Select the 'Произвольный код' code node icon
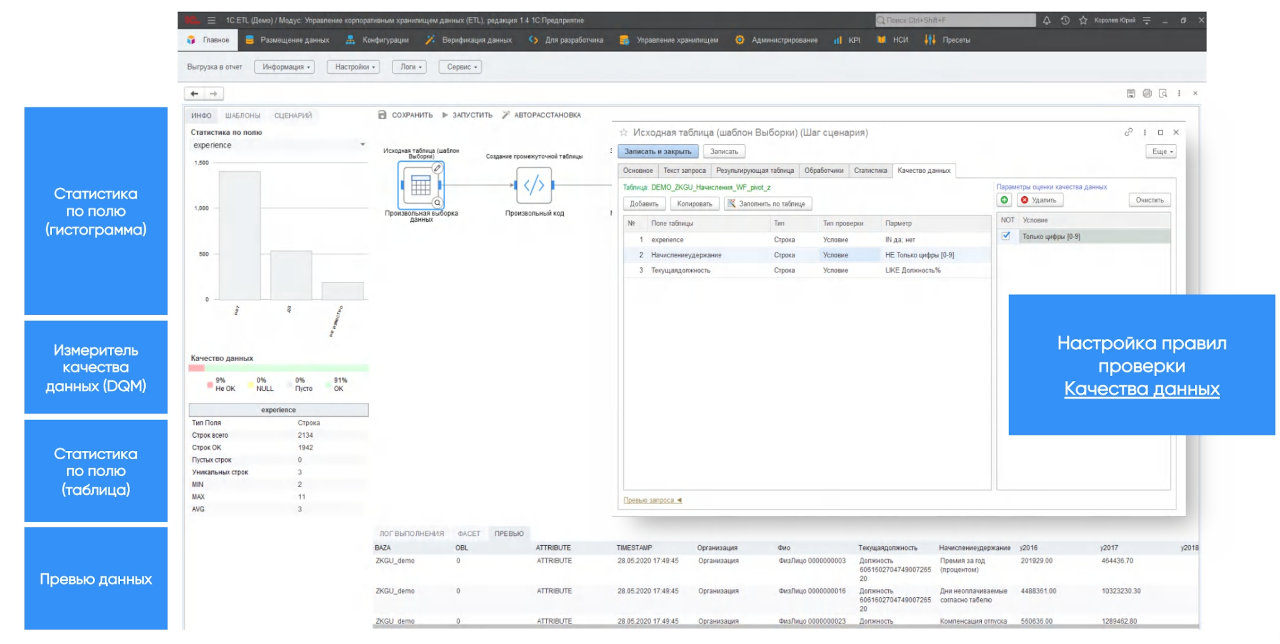The height and width of the screenshot is (644, 1280). [534, 184]
